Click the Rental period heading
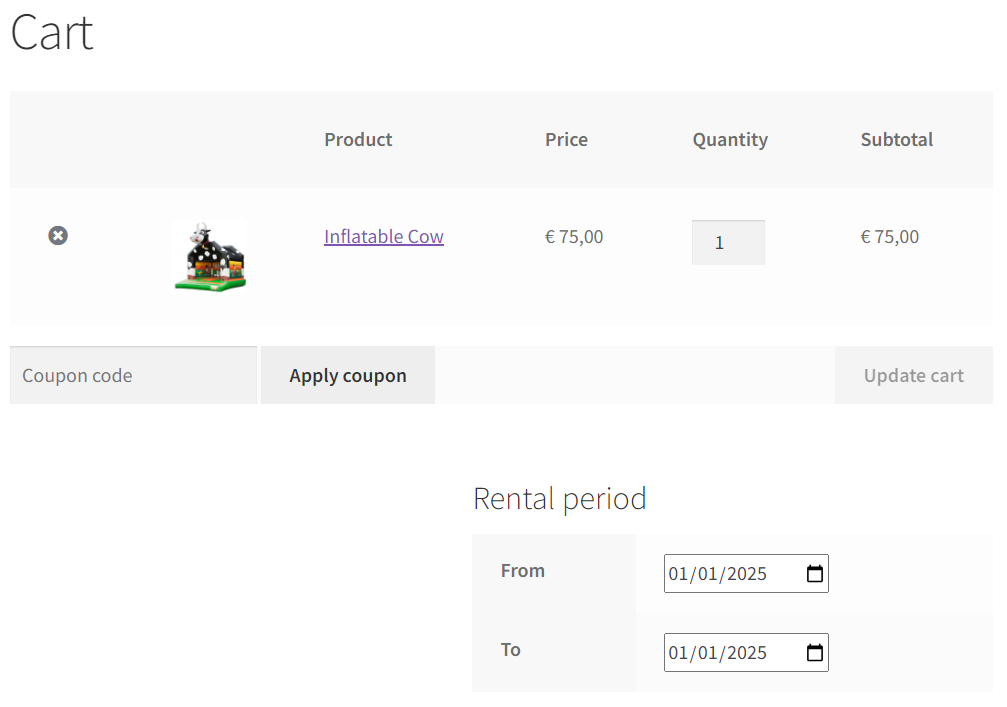 559,498
